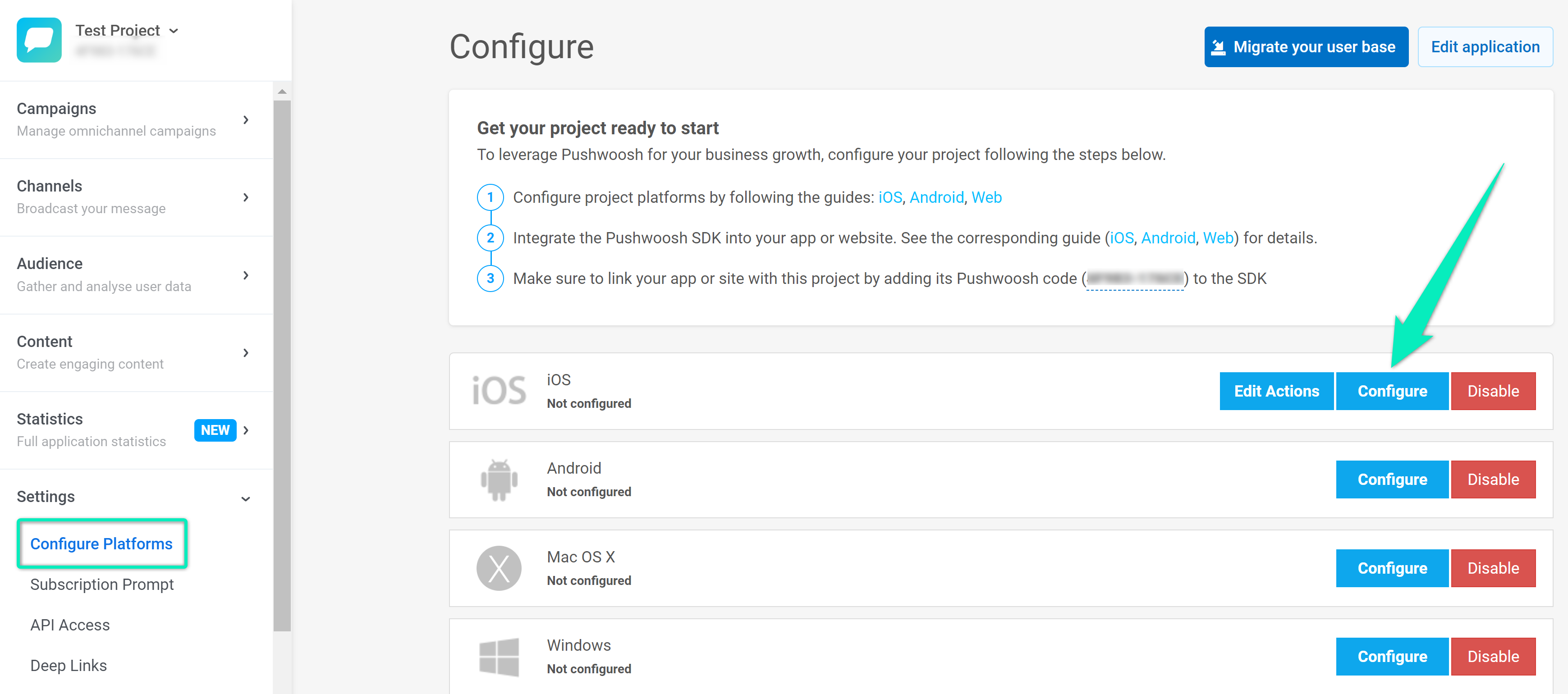Disable the Android platform
Viewport: 1568px width, 694px height.
[1493, 479]
